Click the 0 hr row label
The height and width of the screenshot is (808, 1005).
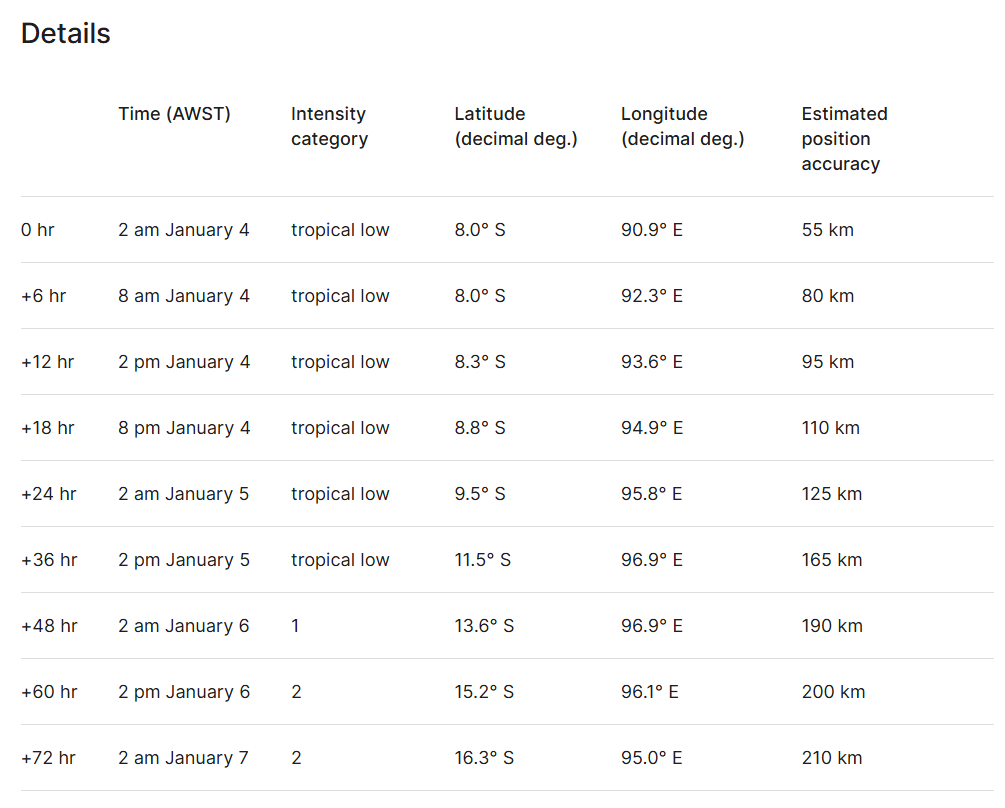pyautogui.click(x=38, y=230)
